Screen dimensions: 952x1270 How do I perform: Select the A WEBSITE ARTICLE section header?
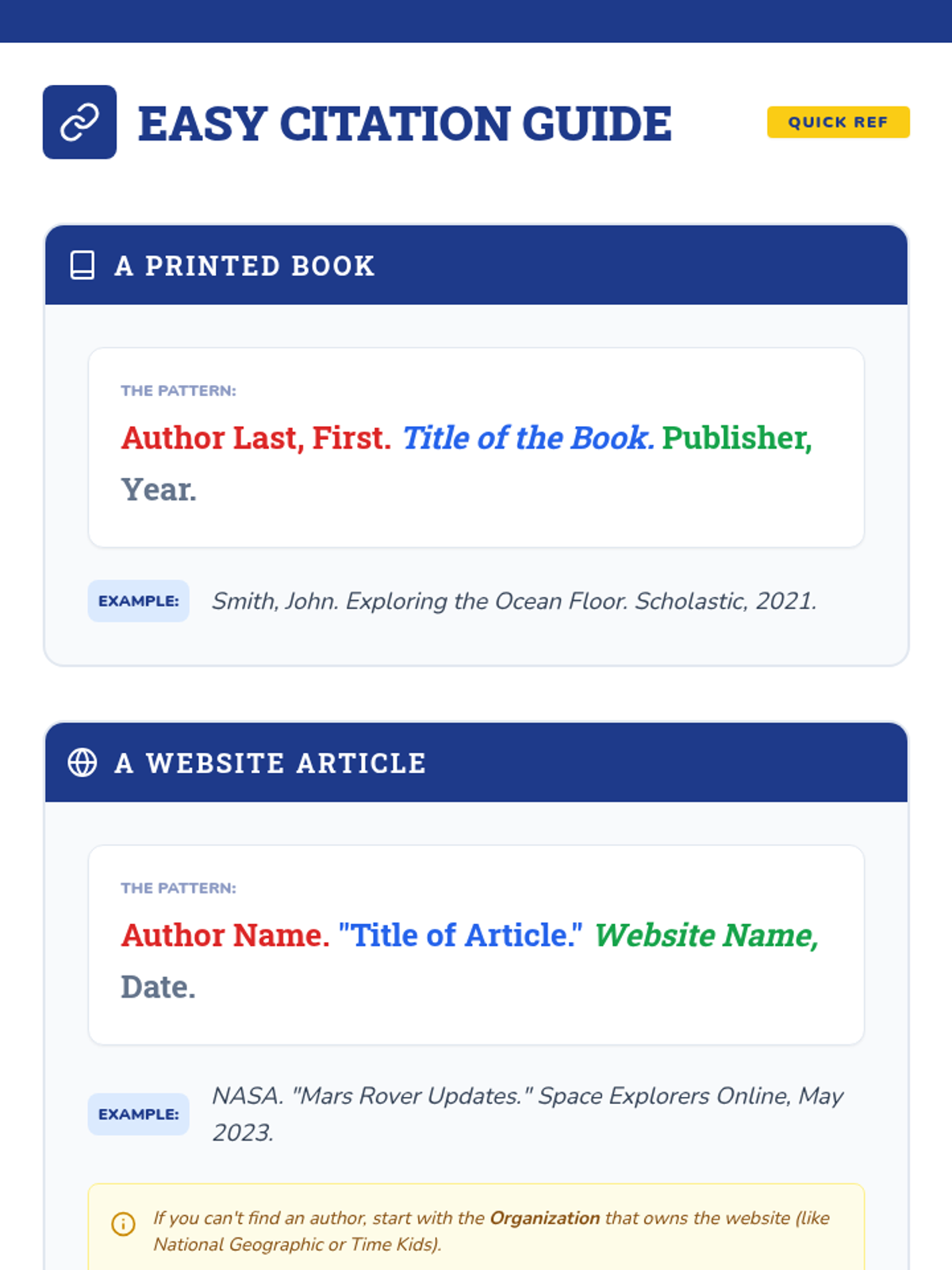pyautogui.click(x=271, y=764)
